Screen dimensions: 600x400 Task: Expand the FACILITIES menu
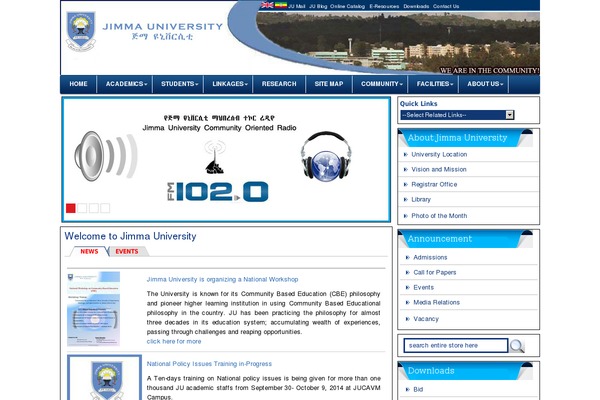click(x=435, y=84)
